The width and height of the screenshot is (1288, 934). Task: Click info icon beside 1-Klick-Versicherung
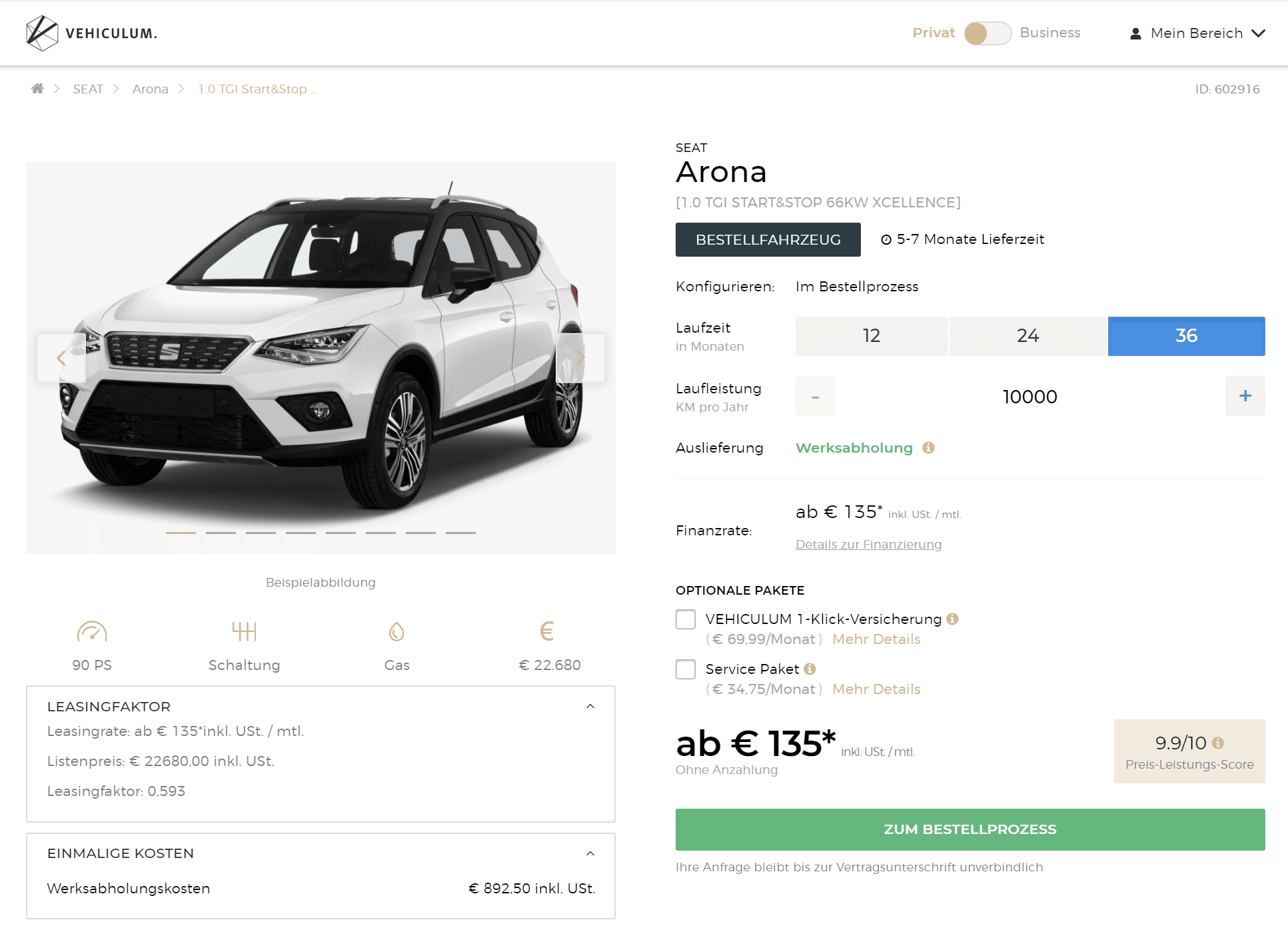(952, 619)
